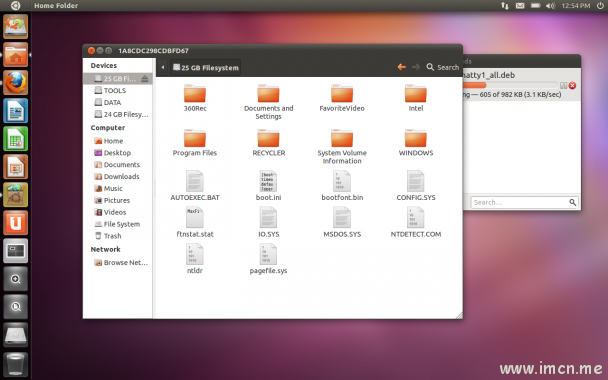The width and height of the screenshot is (608, 380).
Task: Click the Ubuntu dash button
Action: [x=15, y=5]
